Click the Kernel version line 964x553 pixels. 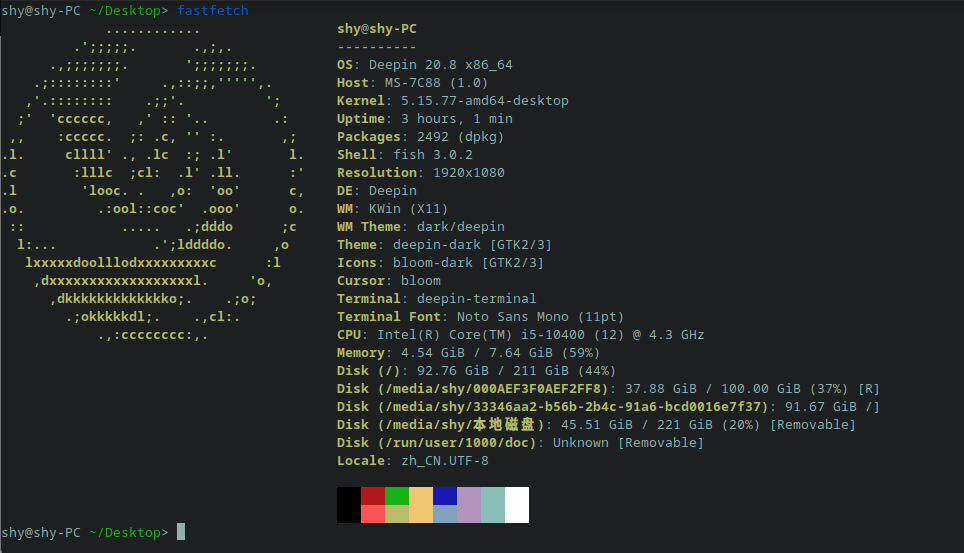452,101
